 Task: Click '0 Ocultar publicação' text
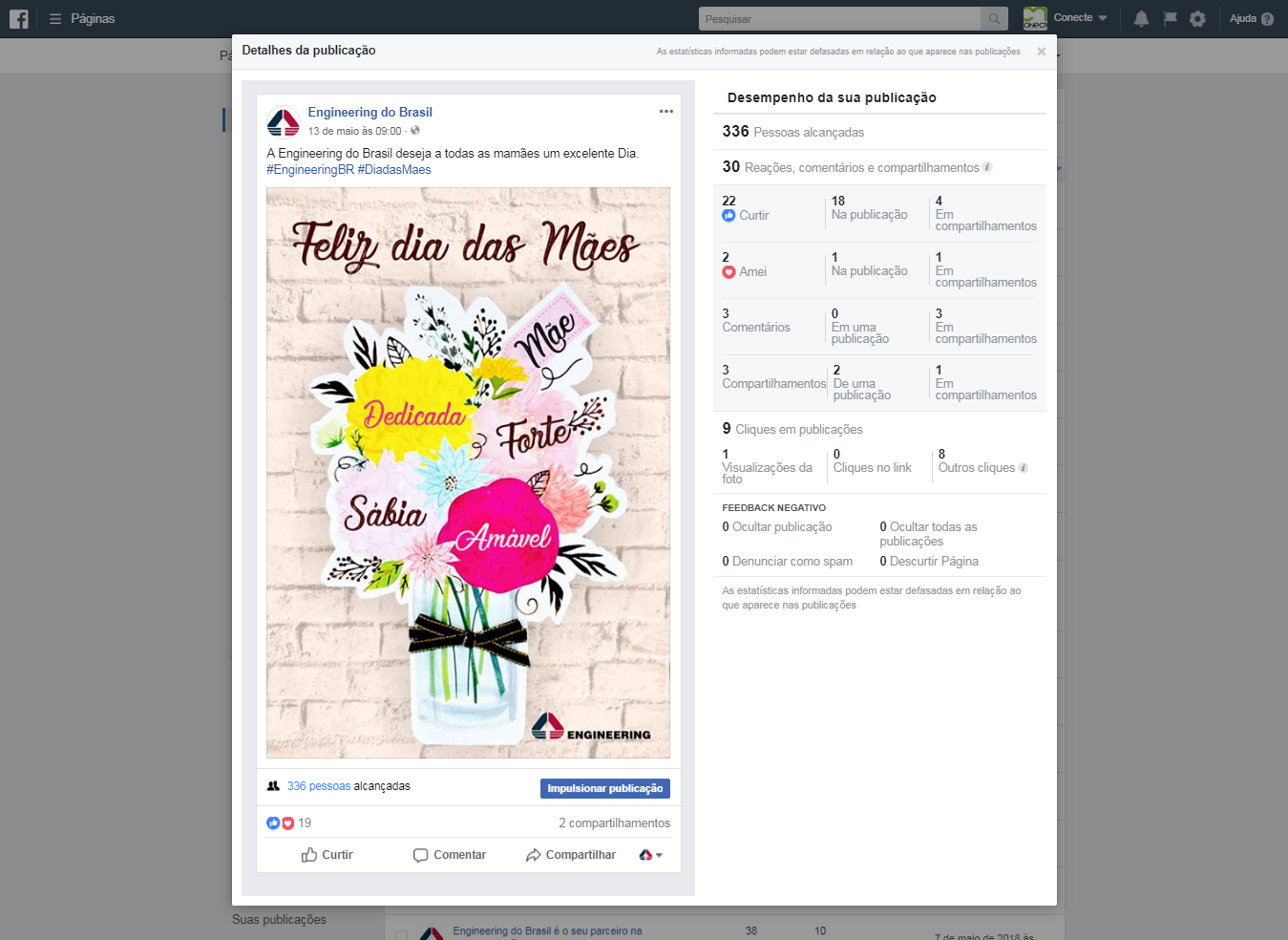click(777, 527)
